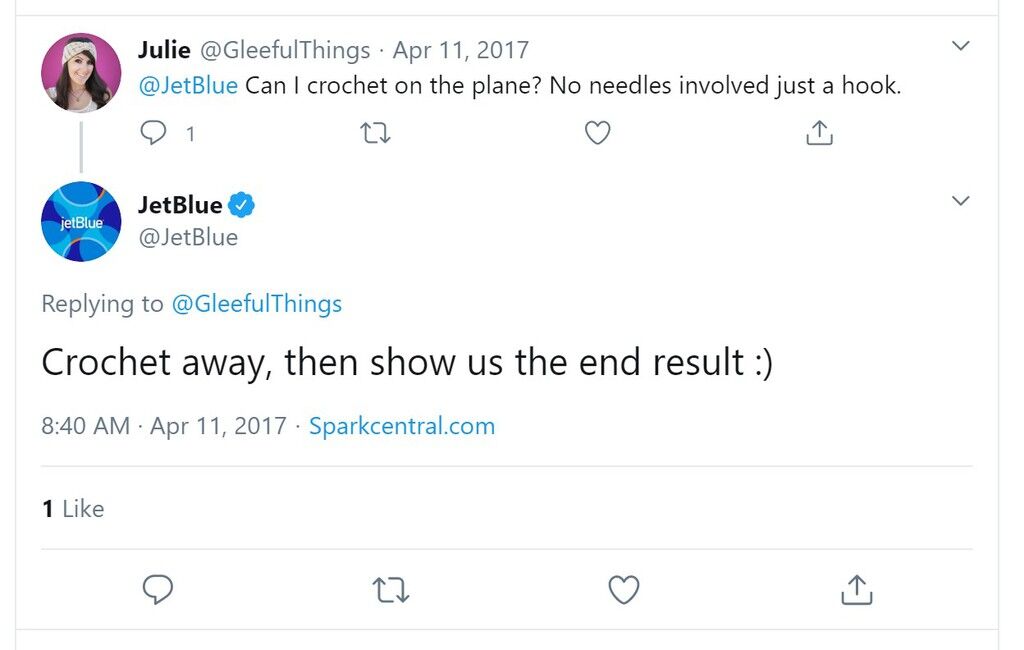Share JetBlue's reply tweet

pos(856,589)
